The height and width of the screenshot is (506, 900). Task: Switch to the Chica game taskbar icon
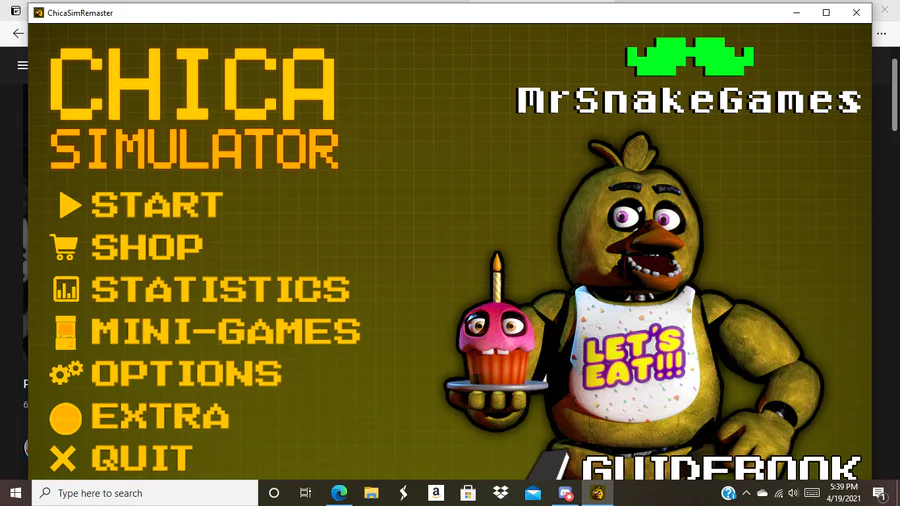tap(598, 493)
